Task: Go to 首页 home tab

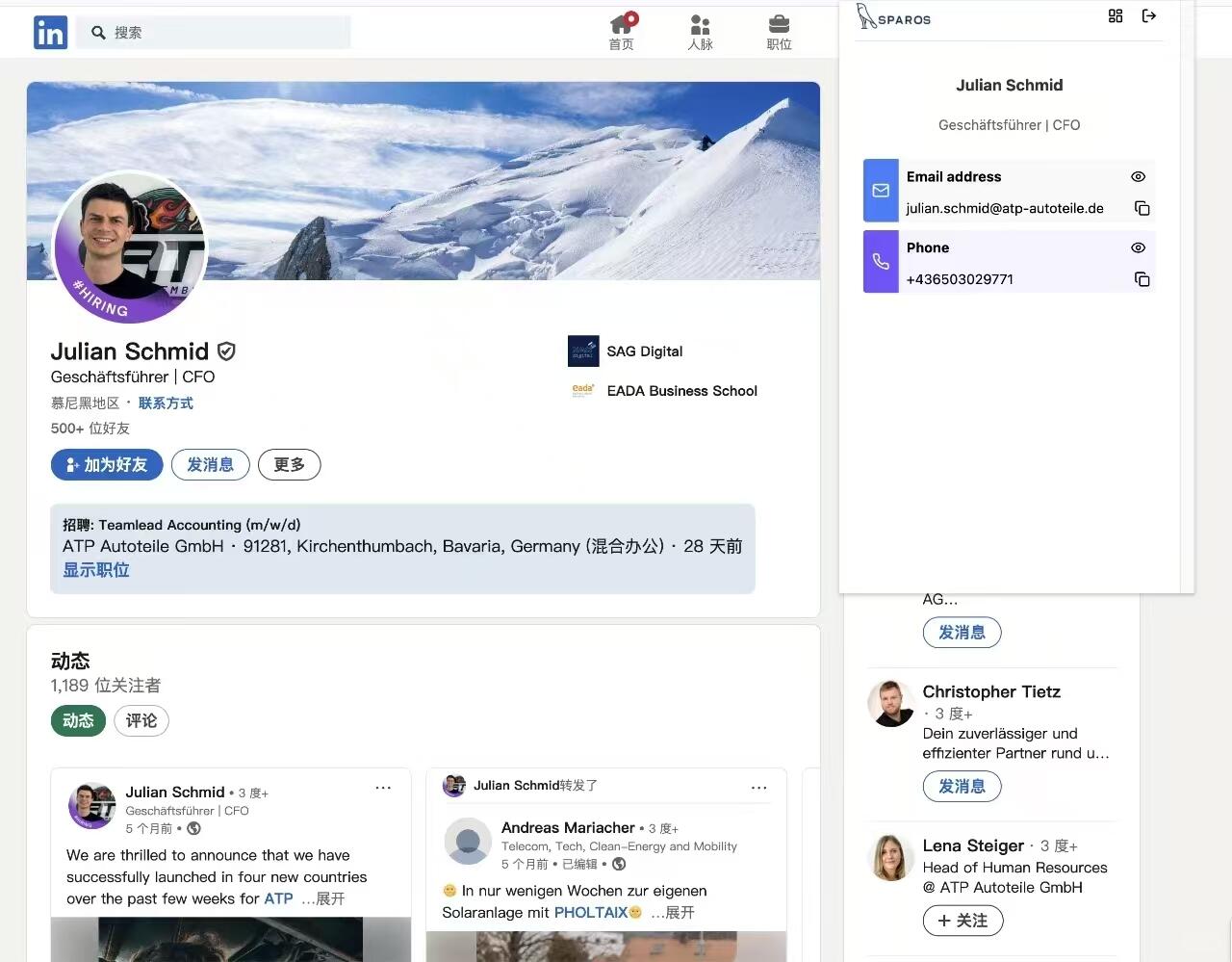Action: pos(622,32)
